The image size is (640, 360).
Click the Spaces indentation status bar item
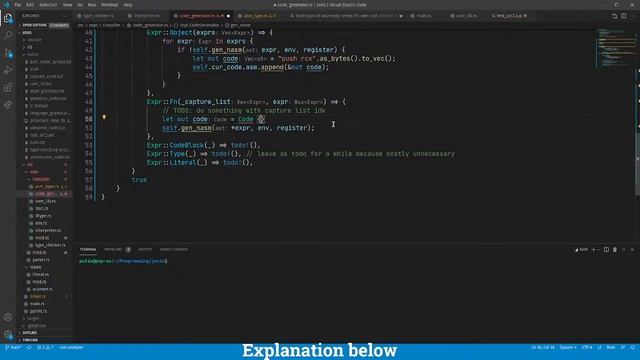568,347
